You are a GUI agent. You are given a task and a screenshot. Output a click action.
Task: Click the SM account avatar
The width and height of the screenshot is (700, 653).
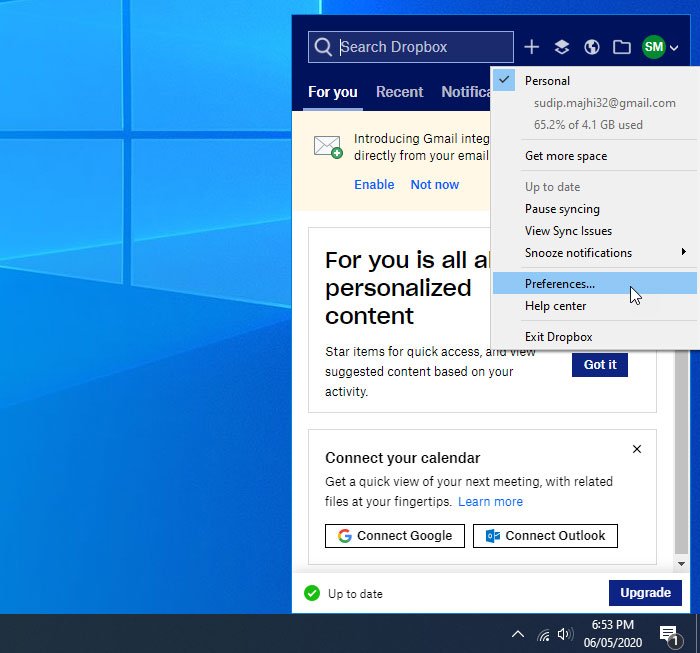click(x=653, y=47)
